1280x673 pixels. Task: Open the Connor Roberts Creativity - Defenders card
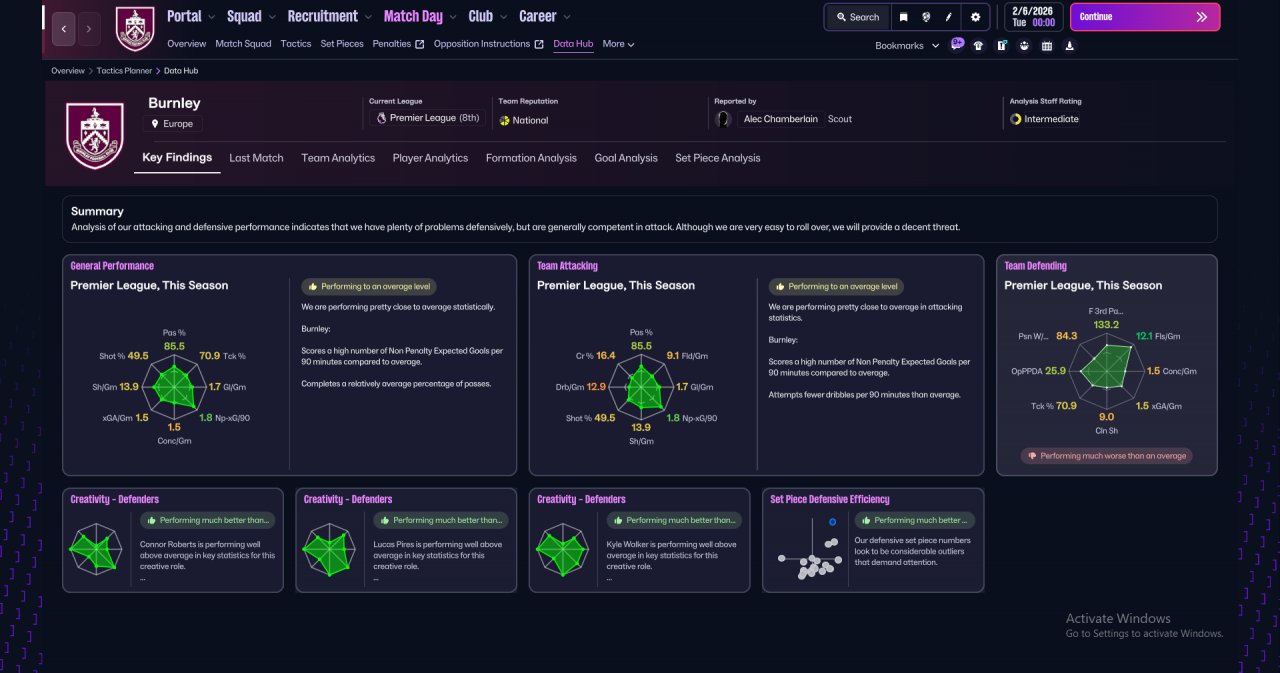[x=173, y=540]
